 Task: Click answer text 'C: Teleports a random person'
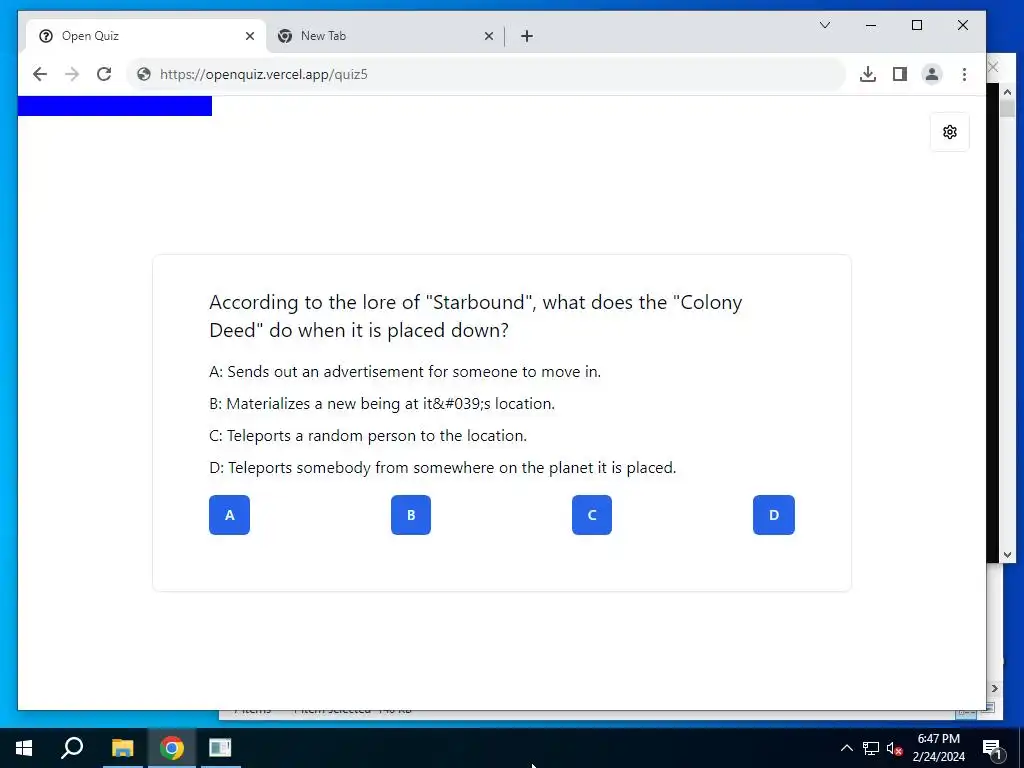click(x=368, y=436)
